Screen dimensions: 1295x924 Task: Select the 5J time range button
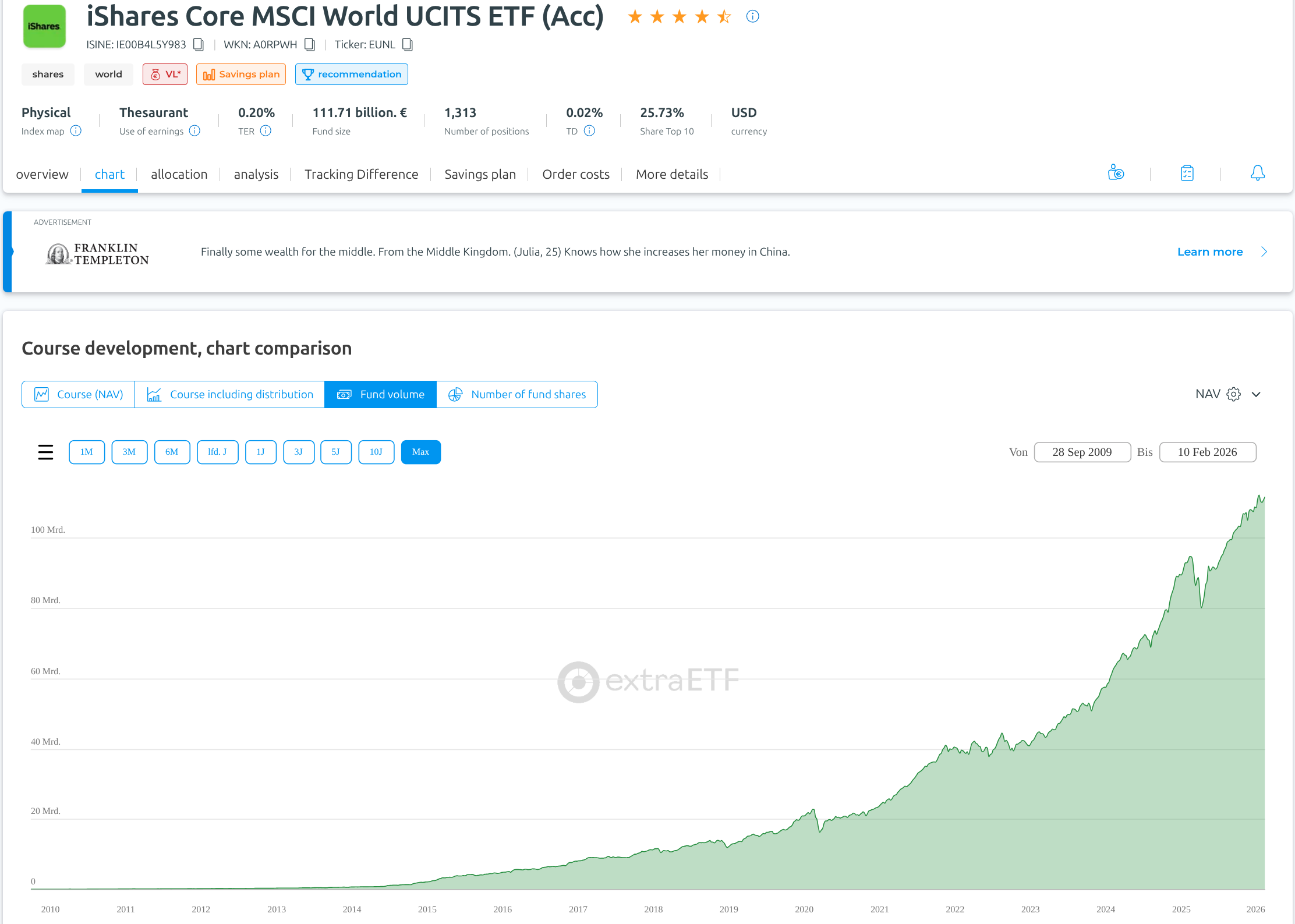(x=335, y=452)
